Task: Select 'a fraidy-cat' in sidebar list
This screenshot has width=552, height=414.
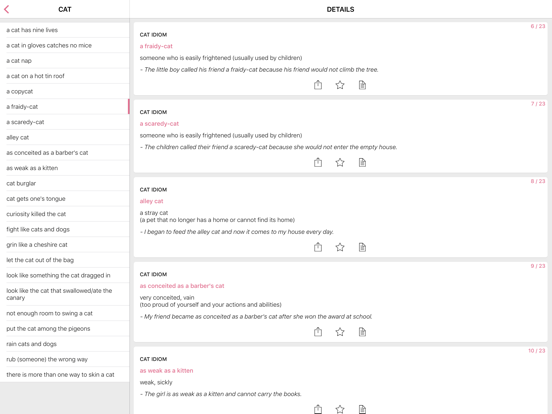Action: click(65, 107)
